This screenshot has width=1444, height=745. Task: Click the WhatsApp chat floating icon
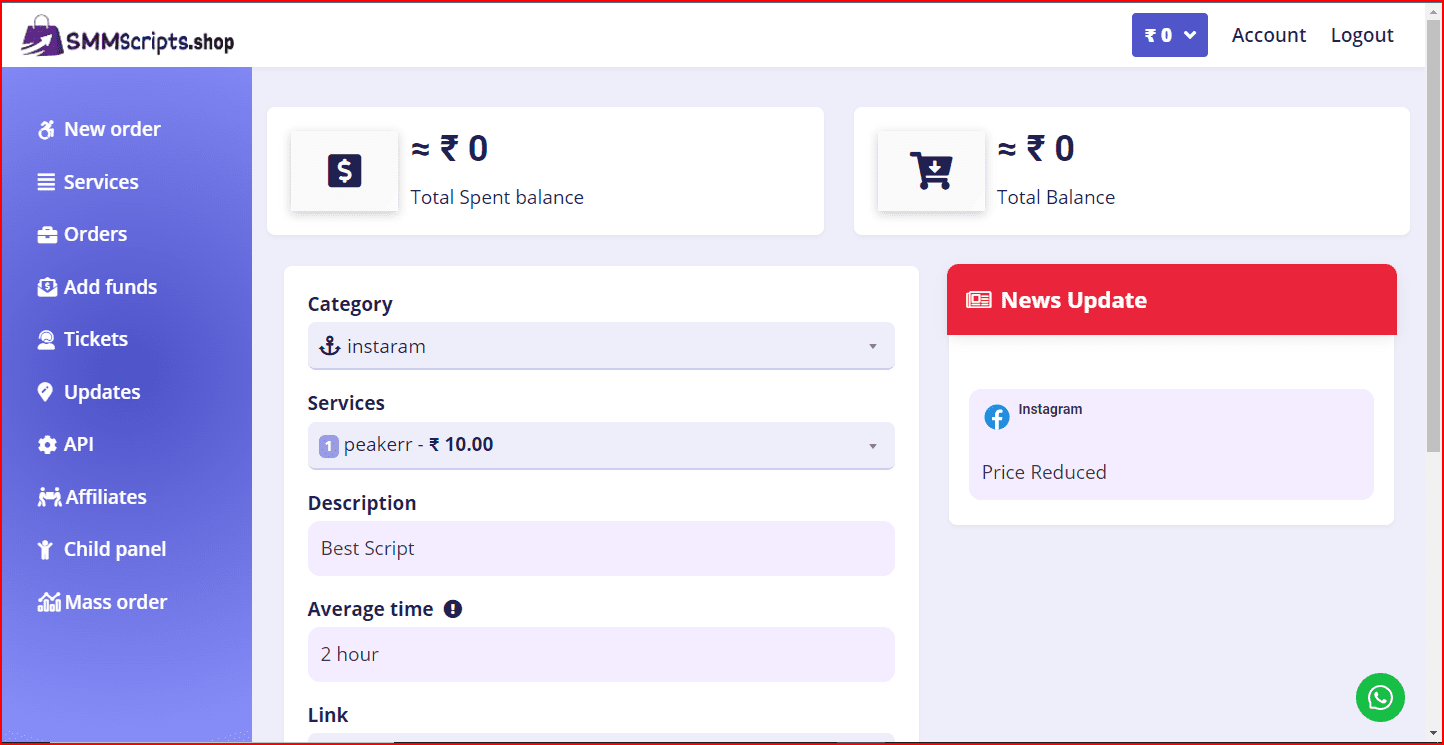(1380, 697)
